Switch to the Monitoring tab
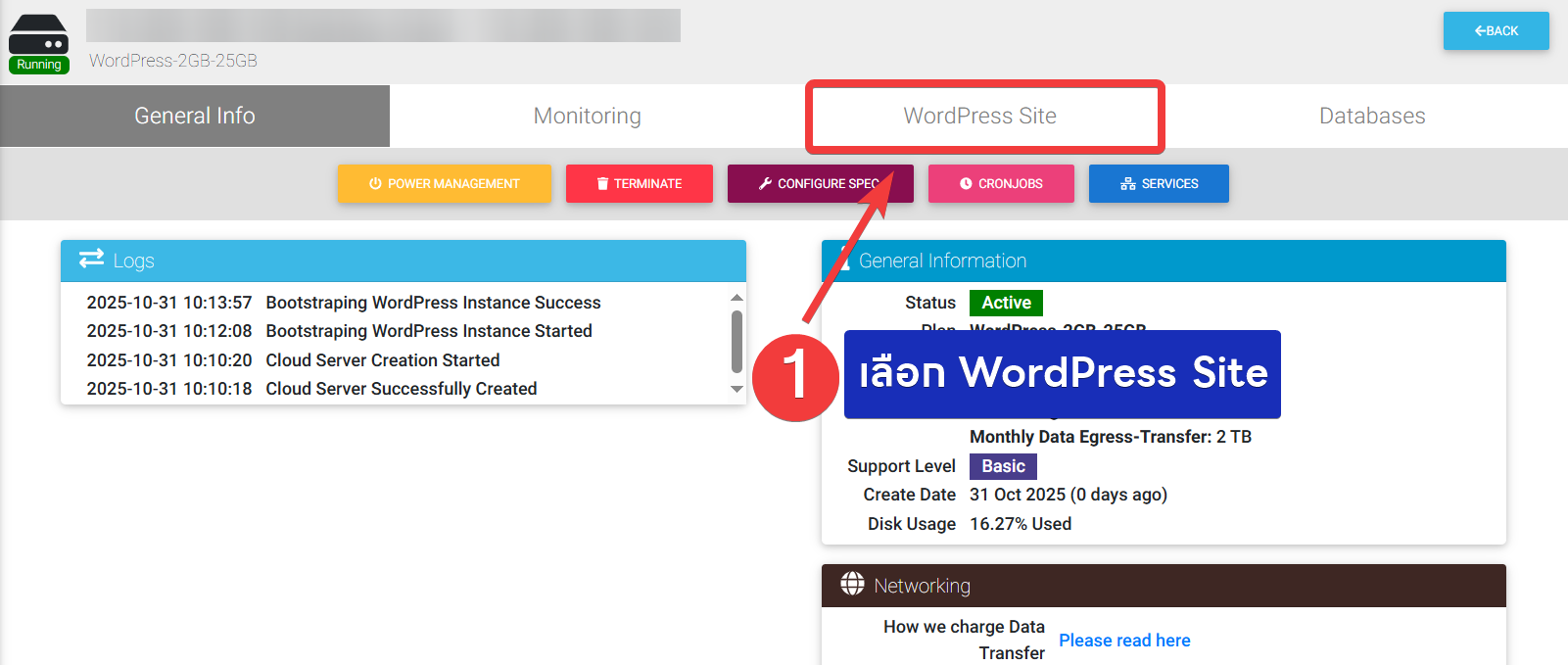Image resolution: width=1568 pixels, height=665 pixels. click(x=587, y=117)
